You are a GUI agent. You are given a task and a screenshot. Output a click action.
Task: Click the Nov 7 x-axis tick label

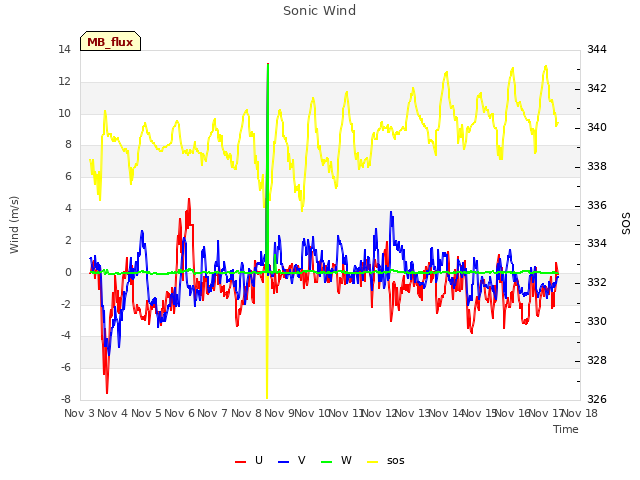213,413
